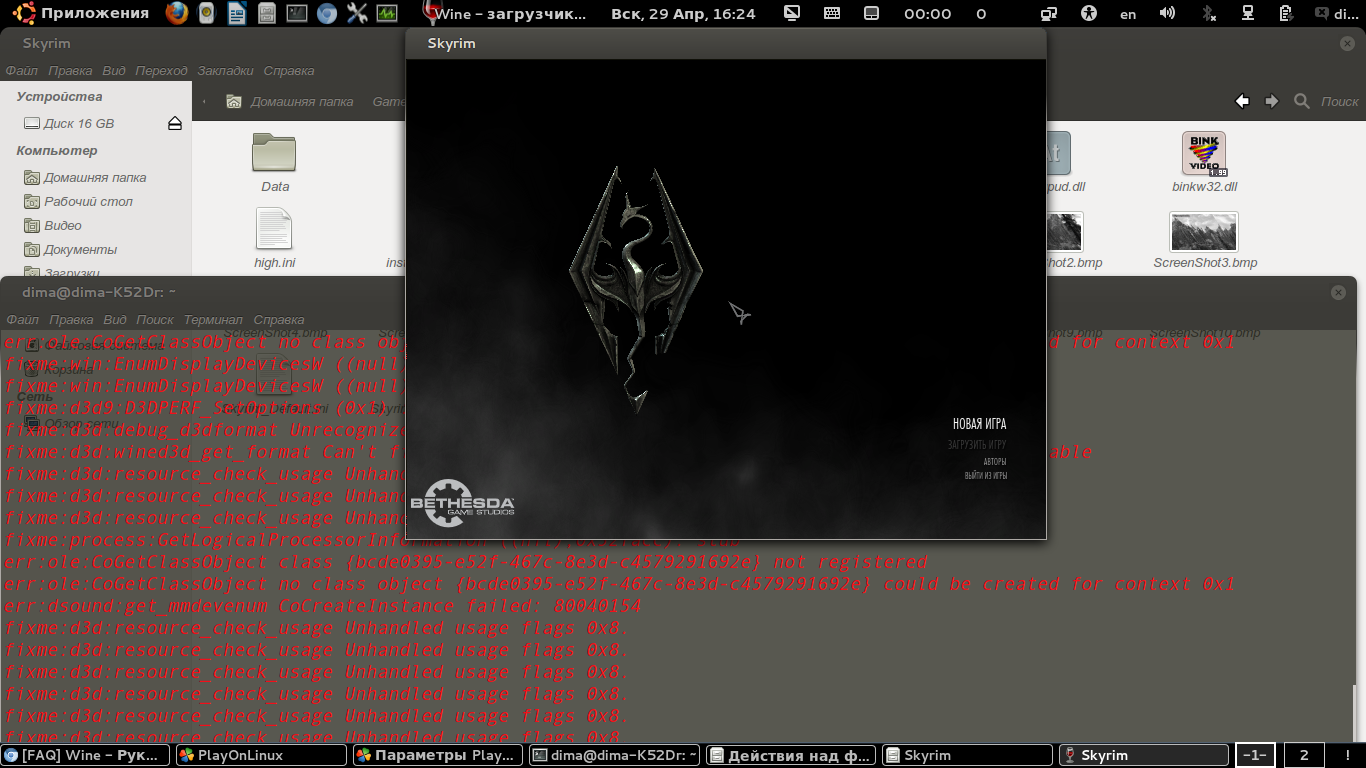Screen dimensions: 1366x768
Task: Launch LibreOffice Writer from top panel
Action: pyautogui.click(x=236, y=13)
